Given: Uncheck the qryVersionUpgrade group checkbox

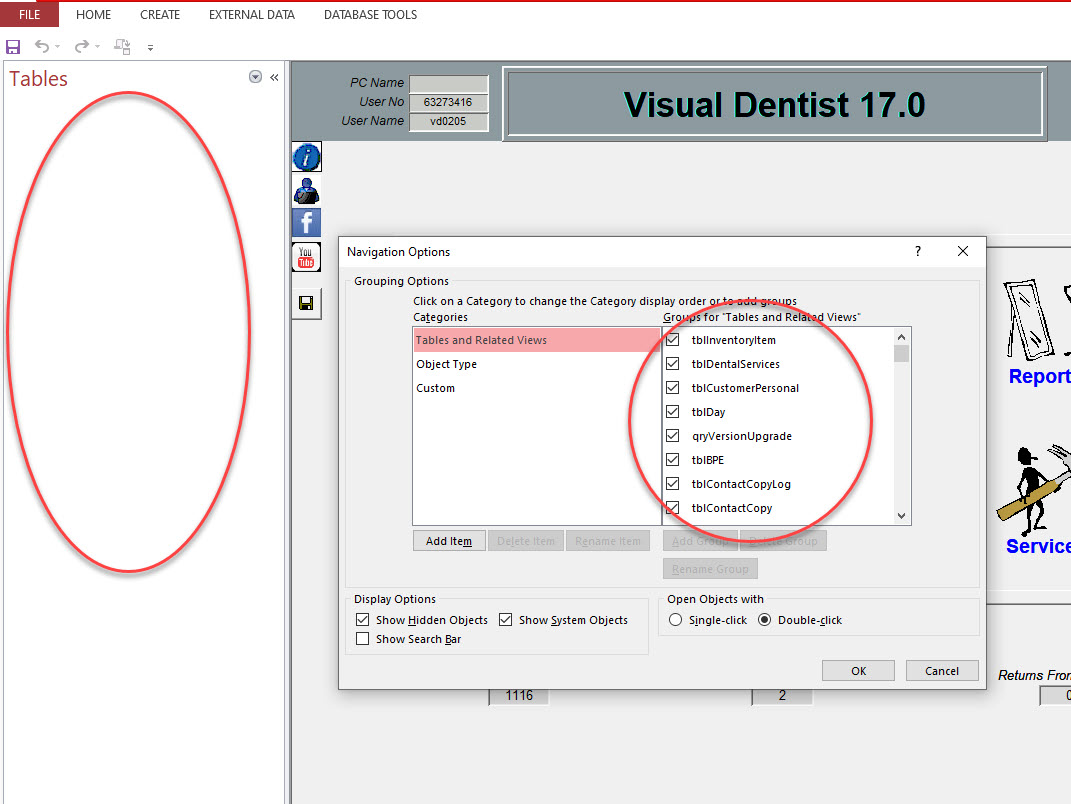Looking at the screenshot, I should click(673, 435).
